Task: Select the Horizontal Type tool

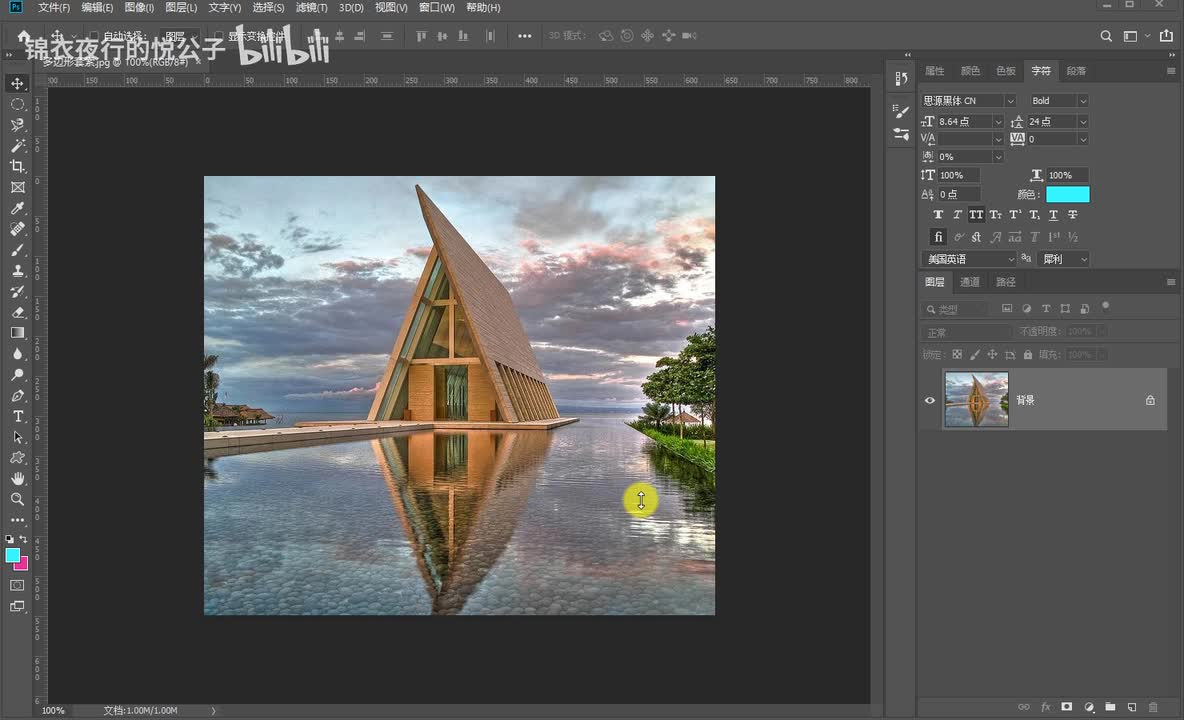Action: point(17,417)
